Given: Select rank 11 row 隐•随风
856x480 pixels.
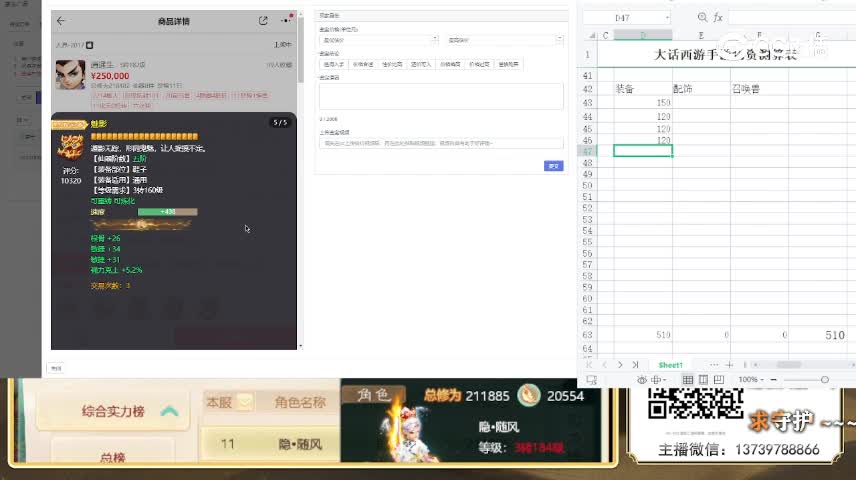Looking at the screenshot, I should [x=271, y=445].
